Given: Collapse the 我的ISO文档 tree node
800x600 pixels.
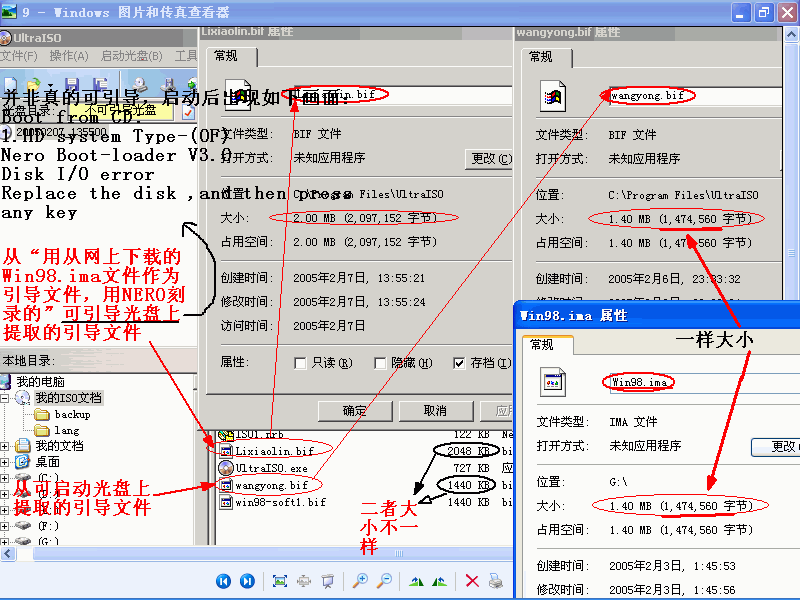Looking at the screenshot, I should (5, 398).
